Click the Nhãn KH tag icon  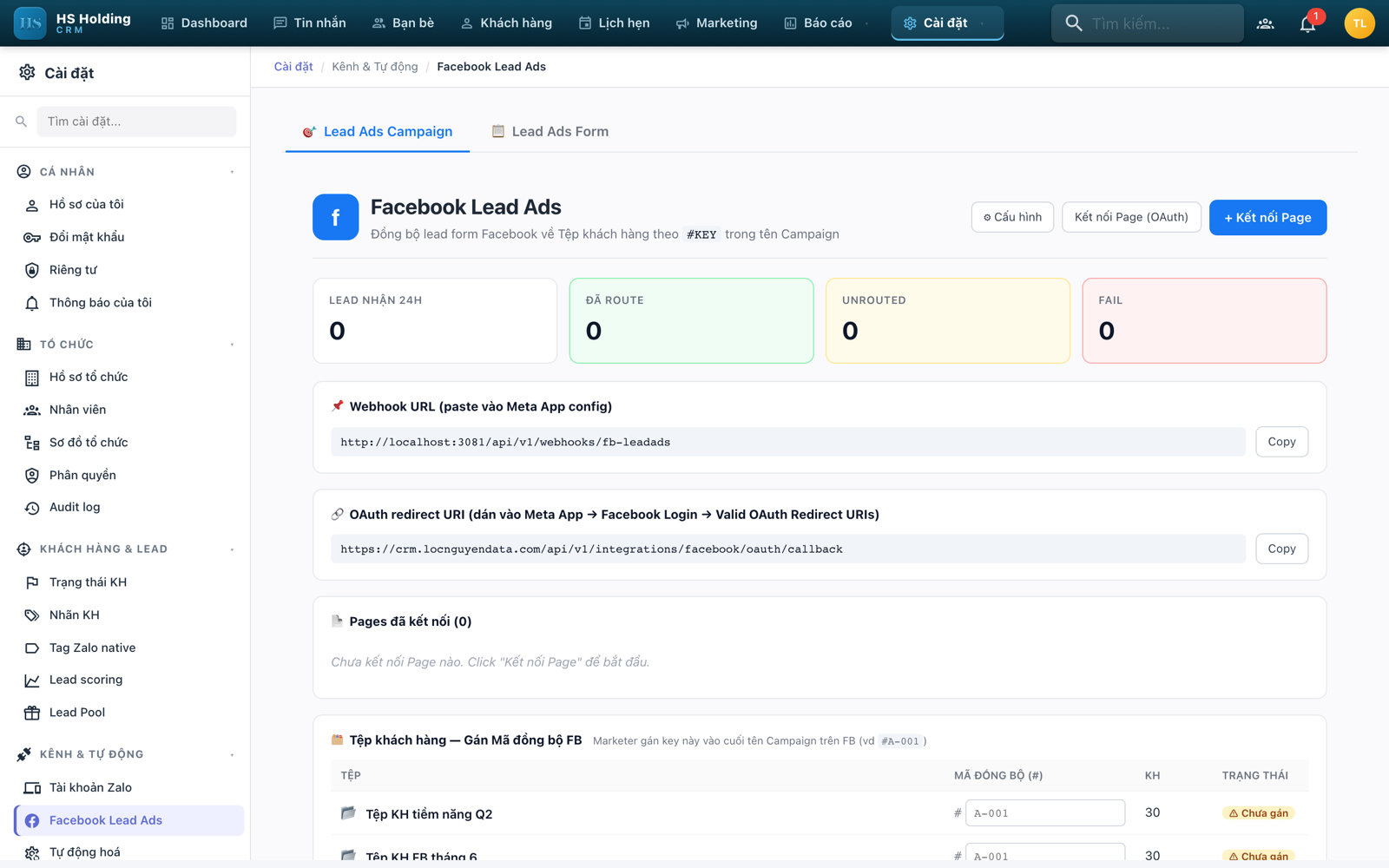[32, 615]
